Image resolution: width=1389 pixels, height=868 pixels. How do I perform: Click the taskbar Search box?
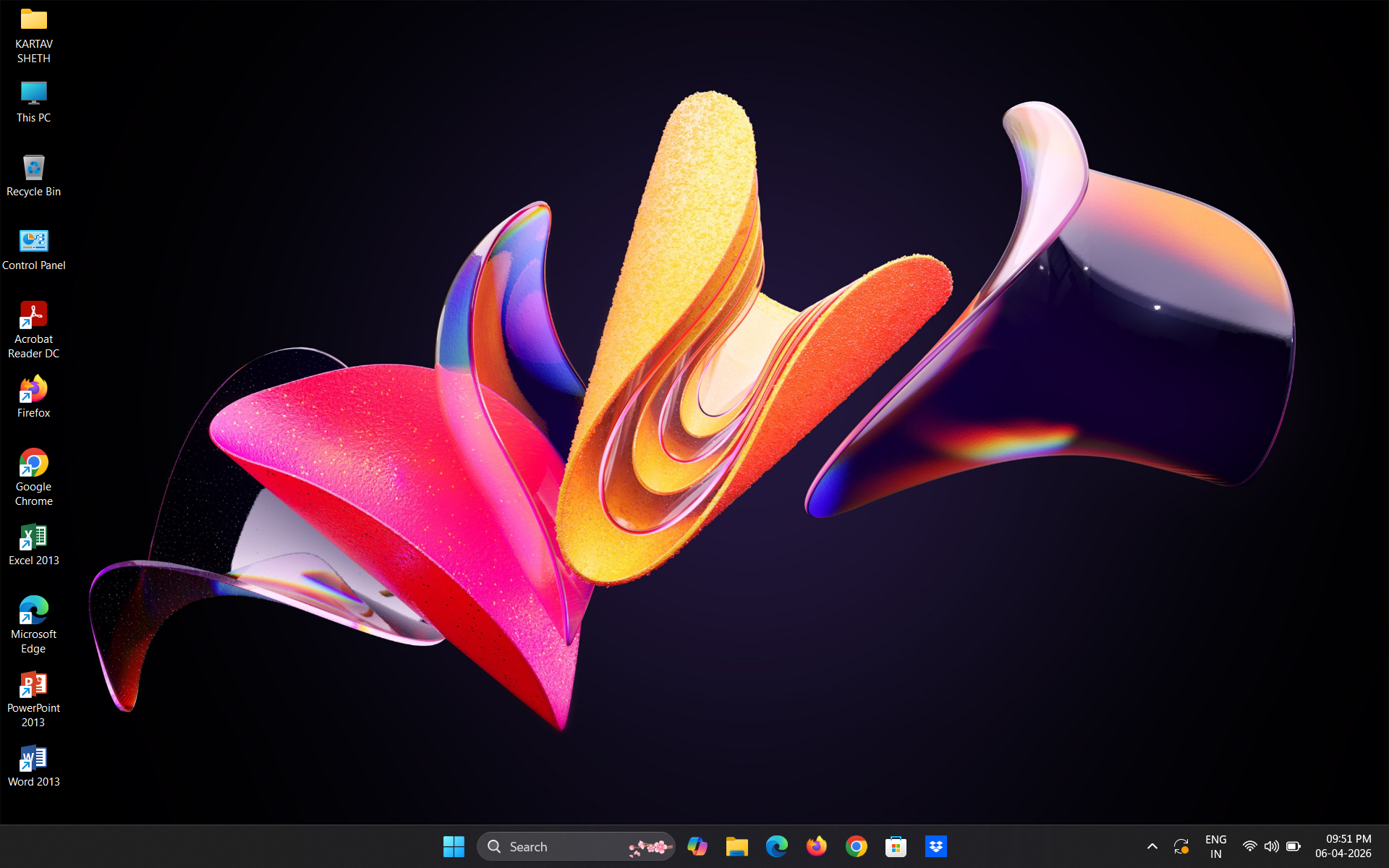(576, 846)
